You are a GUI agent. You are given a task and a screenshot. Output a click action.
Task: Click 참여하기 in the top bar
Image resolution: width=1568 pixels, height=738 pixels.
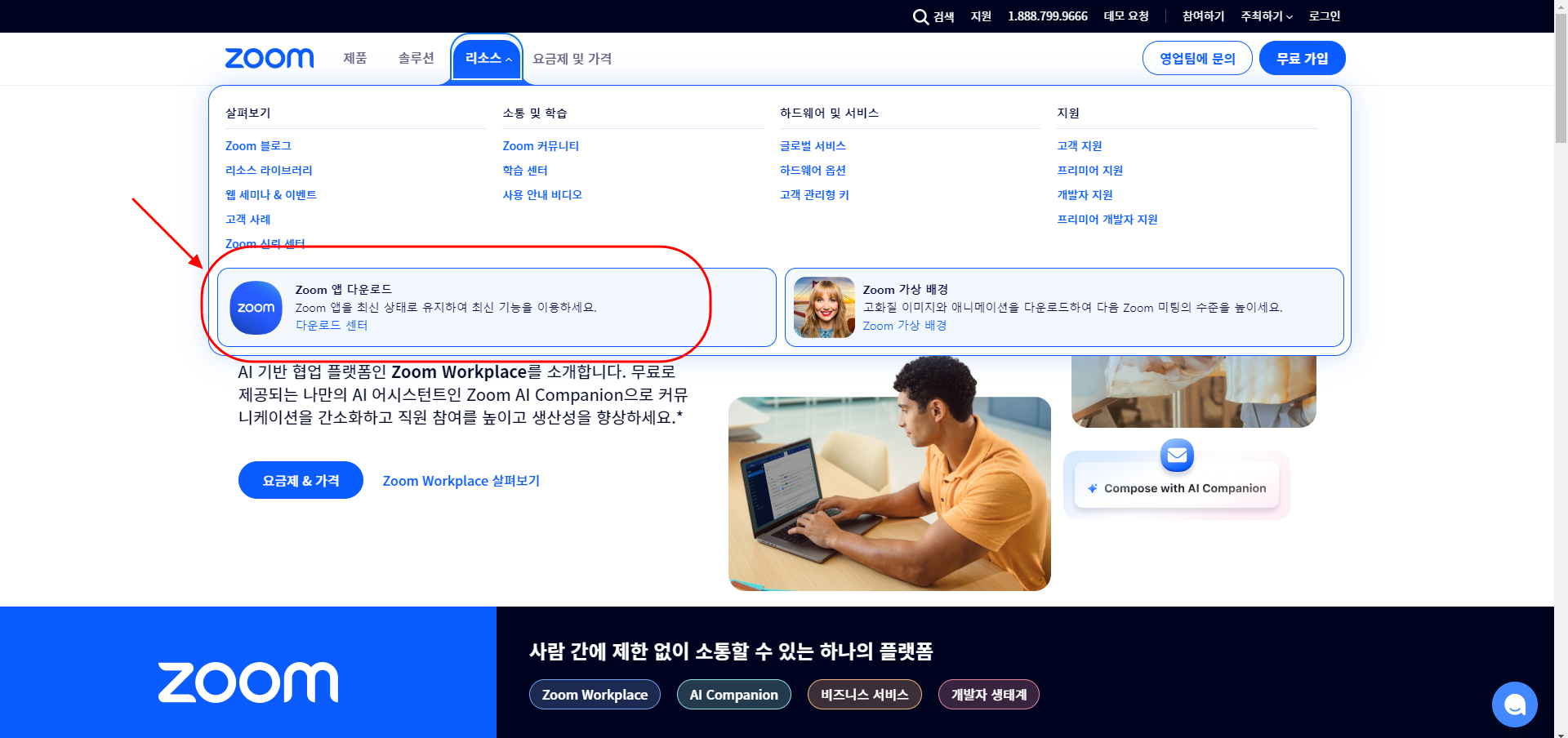click(x=1203, y=16)
